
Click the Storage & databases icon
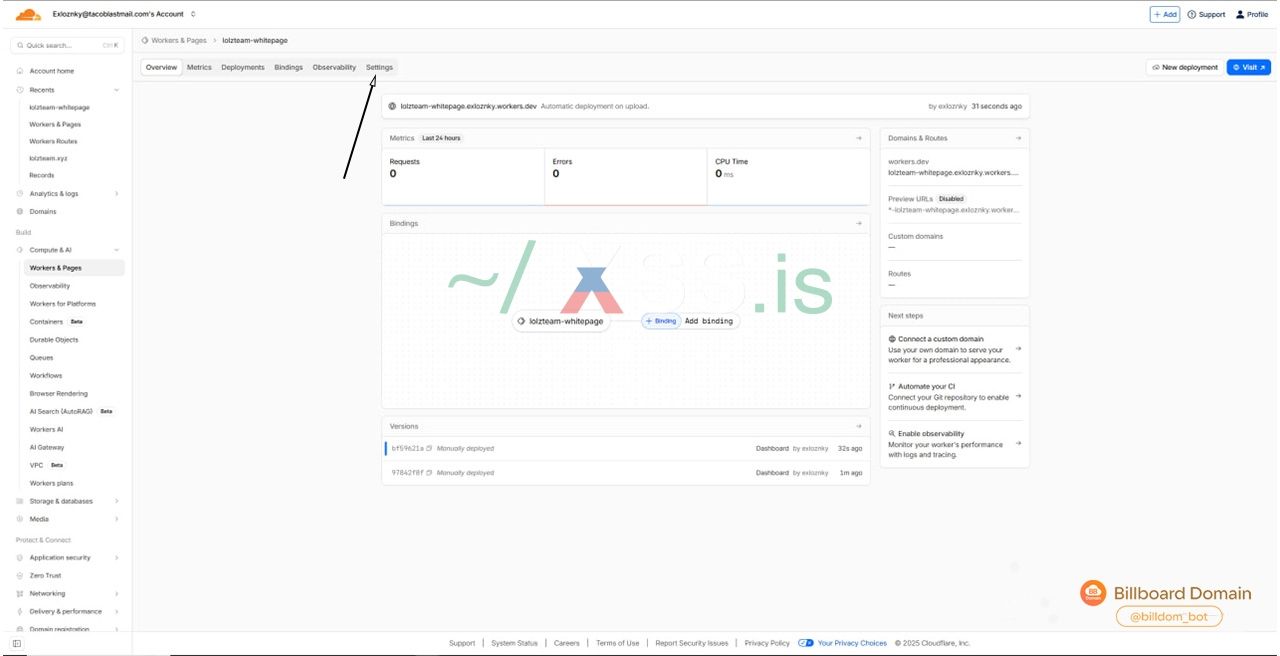(x=20, y=501)
